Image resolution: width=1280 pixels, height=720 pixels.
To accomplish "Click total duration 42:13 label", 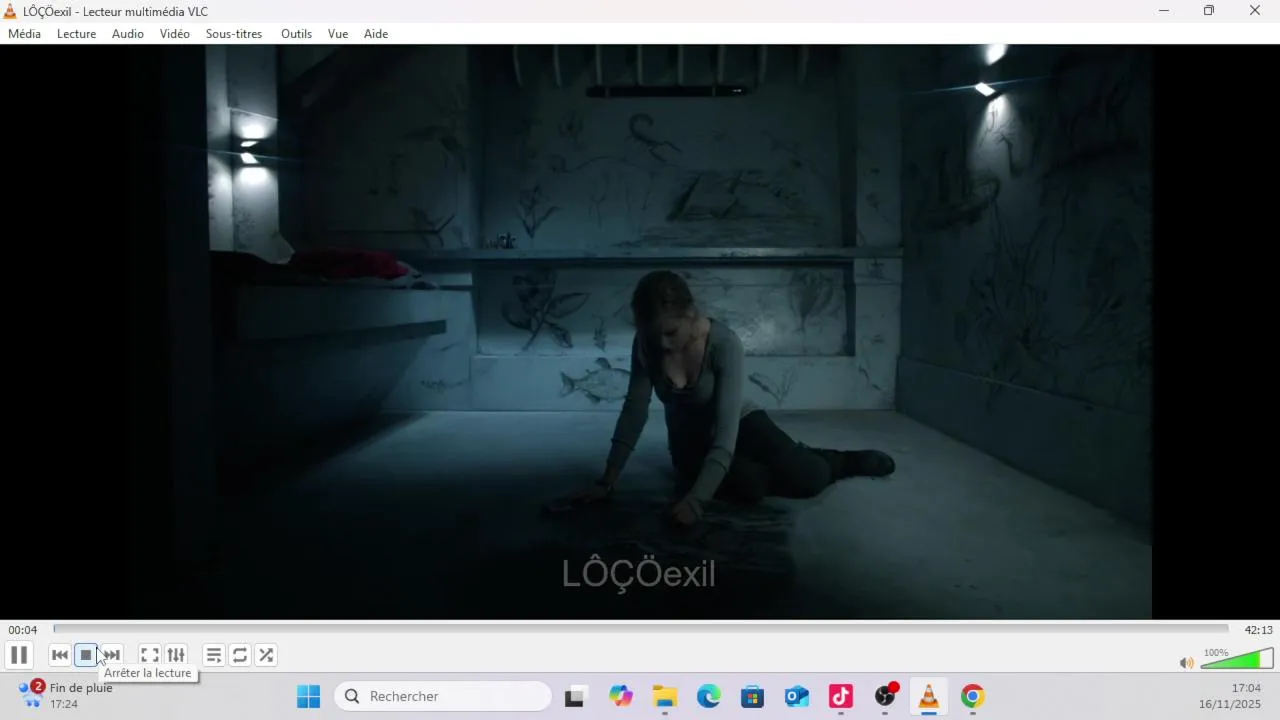I will click(1258, 630).
